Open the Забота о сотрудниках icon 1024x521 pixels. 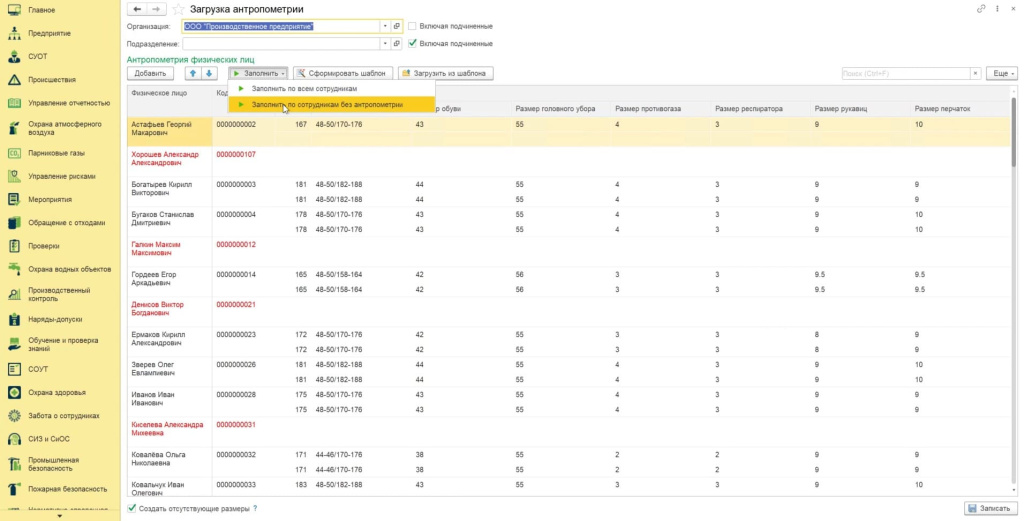coord(14,416)
